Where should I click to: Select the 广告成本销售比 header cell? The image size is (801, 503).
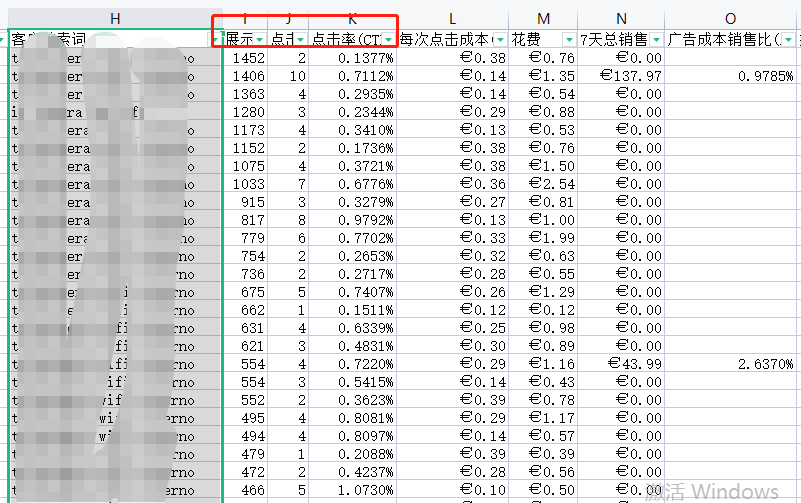coord(731,39)
